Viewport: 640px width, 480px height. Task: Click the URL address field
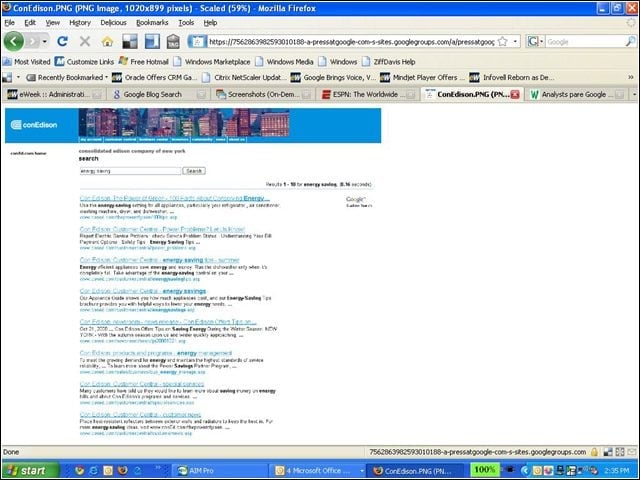pyautogui.click(x=351, y=42)
